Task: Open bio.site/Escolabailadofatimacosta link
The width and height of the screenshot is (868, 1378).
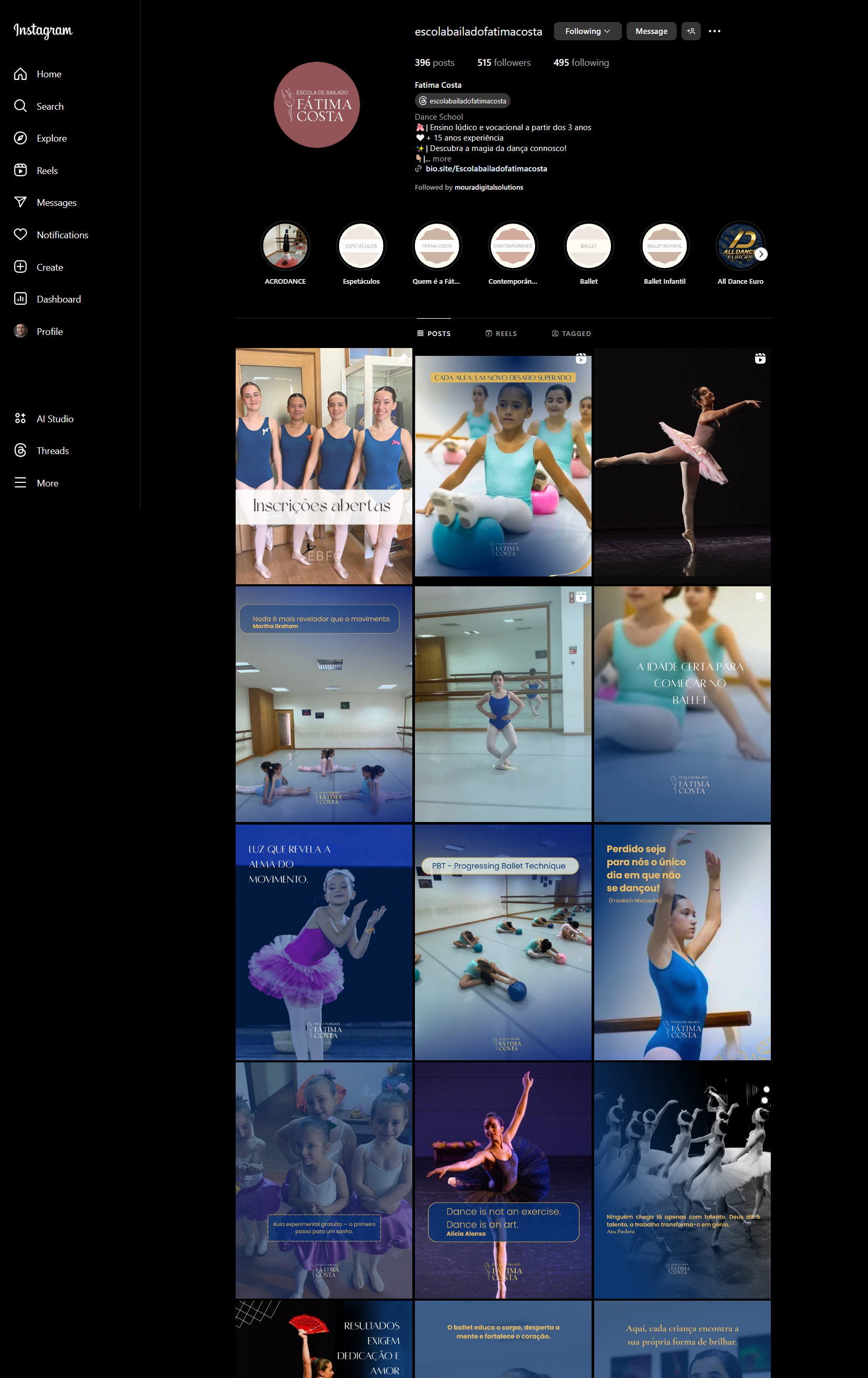Action: click(x=486, y=169)
